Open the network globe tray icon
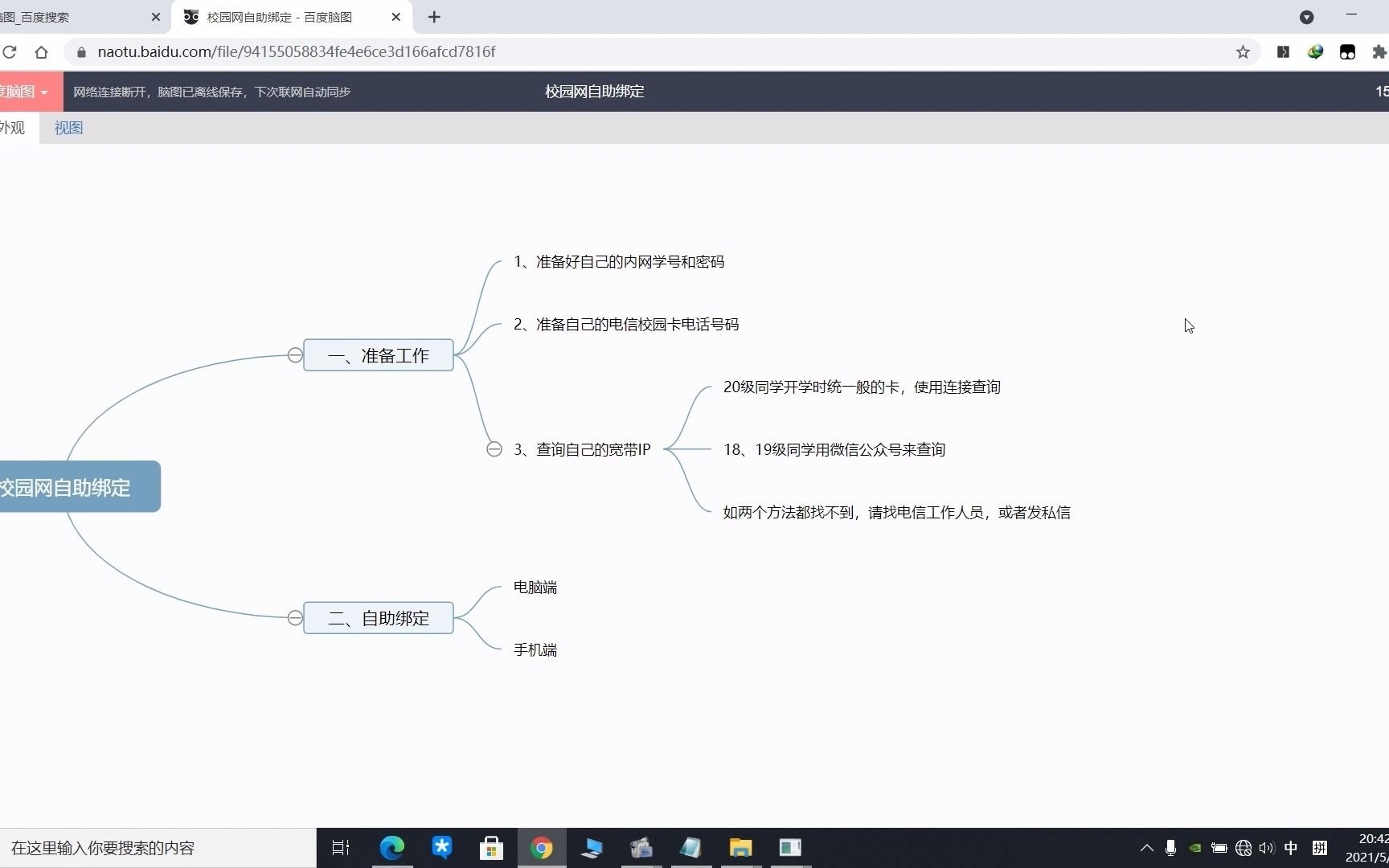This screenshot has width=1389, height=868. (1244, 848)
